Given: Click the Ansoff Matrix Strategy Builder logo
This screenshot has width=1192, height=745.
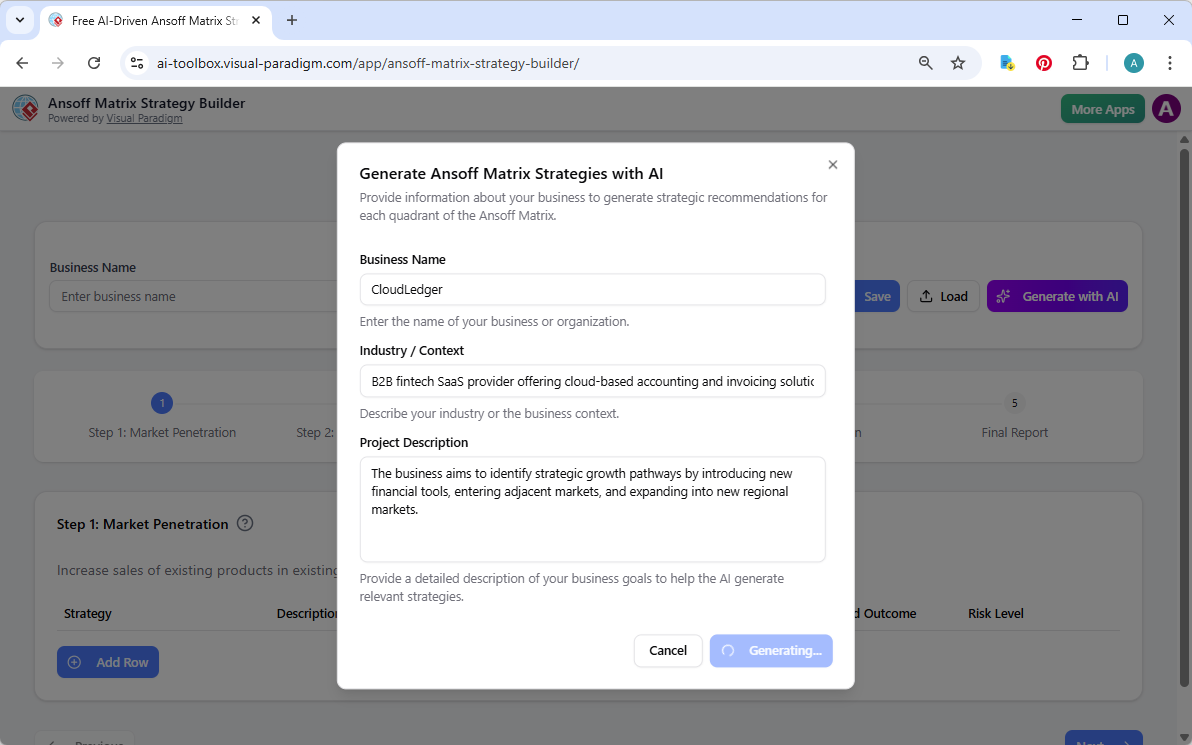Looking at the screenshot, I should tap(25, 108).
